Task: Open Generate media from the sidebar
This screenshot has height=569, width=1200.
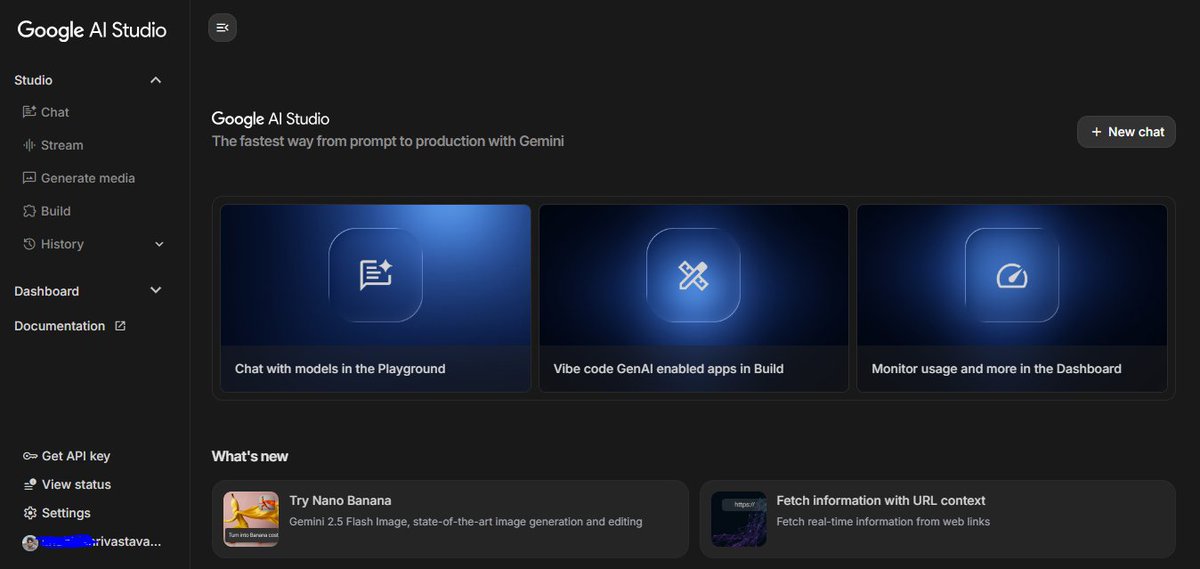Action: 88,178
